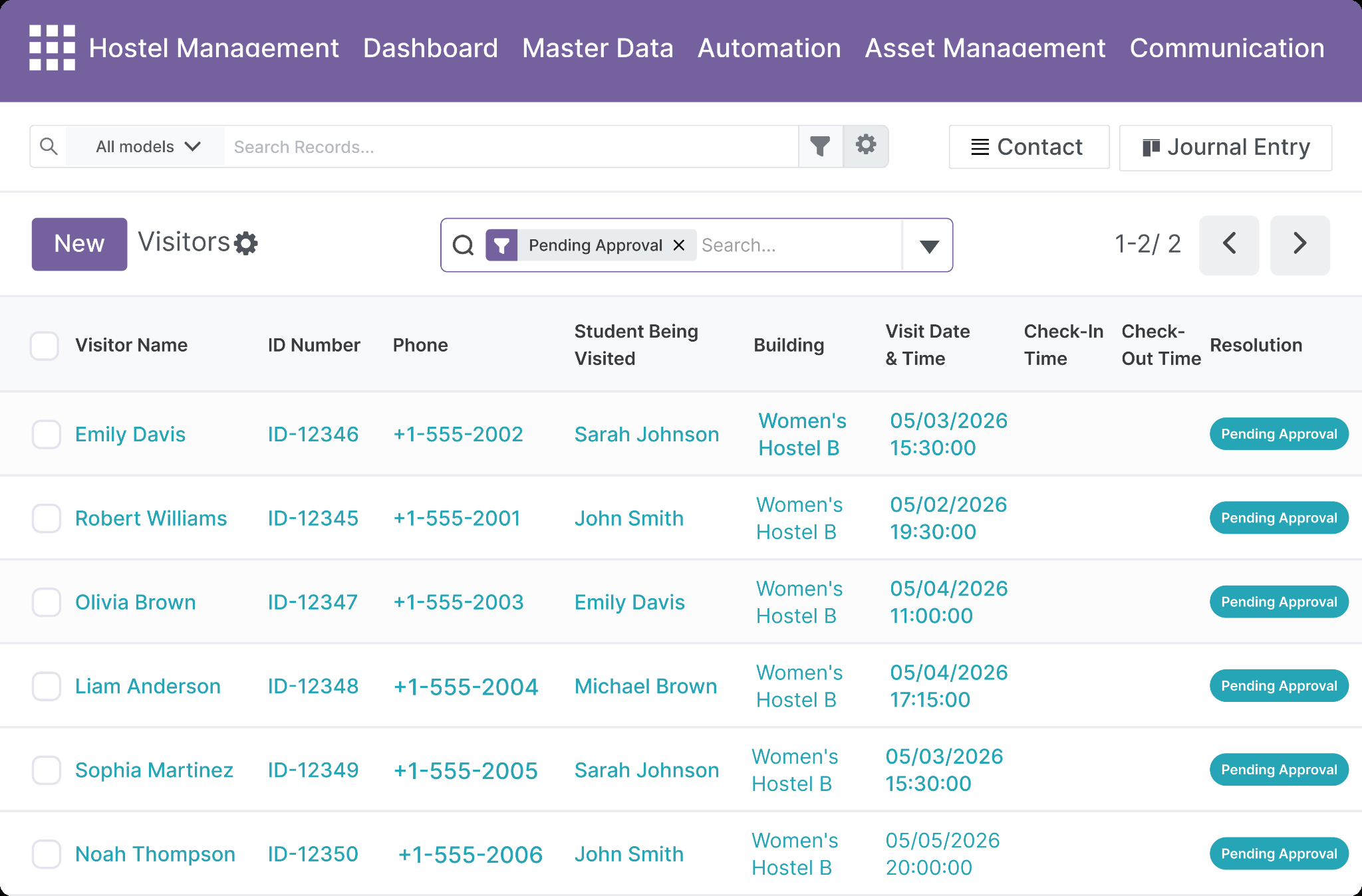Open visitor Noah Thompson record
The width and height of the screenshot is (1362, 896).
(155, 853)
